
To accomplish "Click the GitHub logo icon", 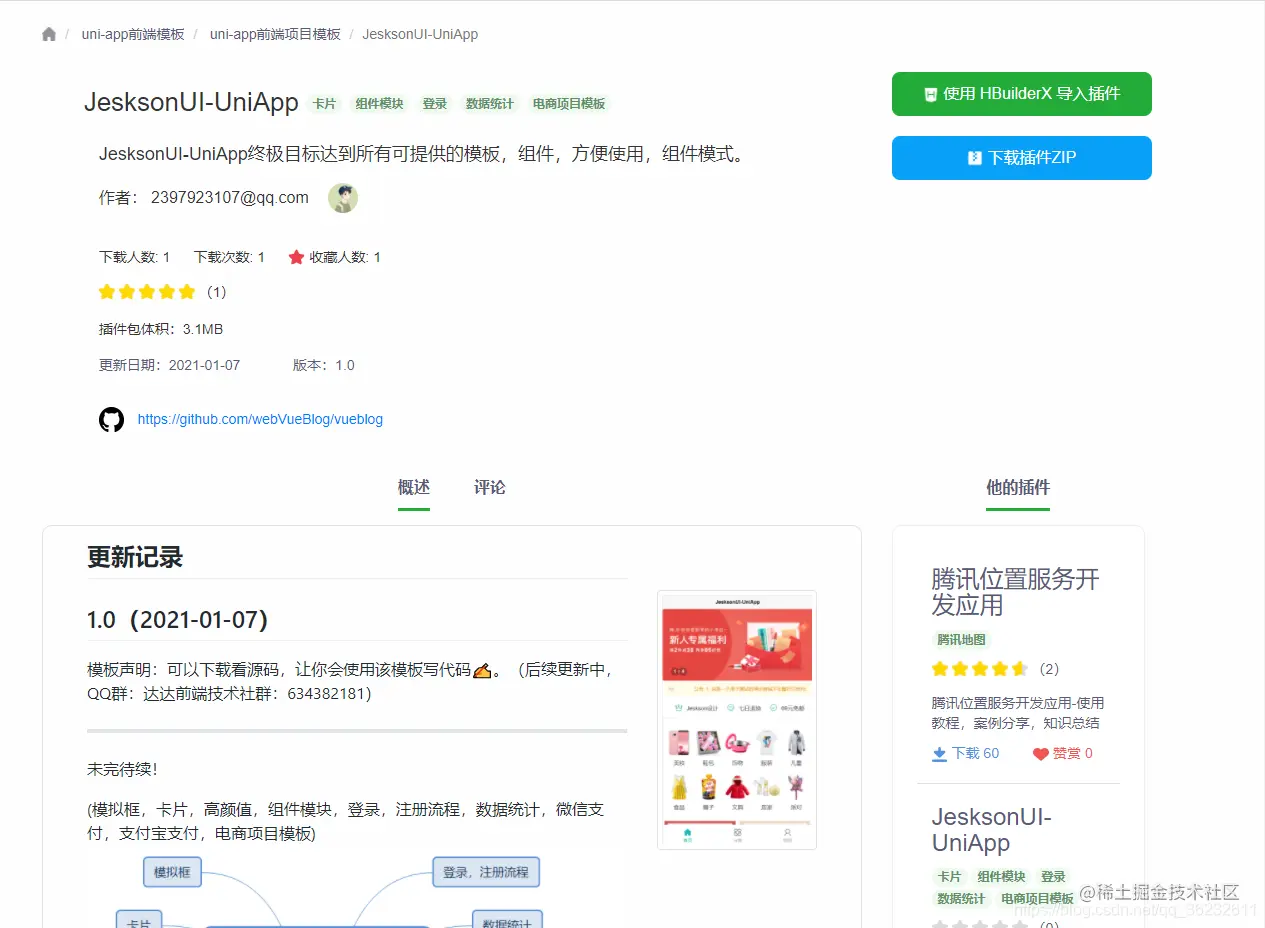I will [111, 419].
